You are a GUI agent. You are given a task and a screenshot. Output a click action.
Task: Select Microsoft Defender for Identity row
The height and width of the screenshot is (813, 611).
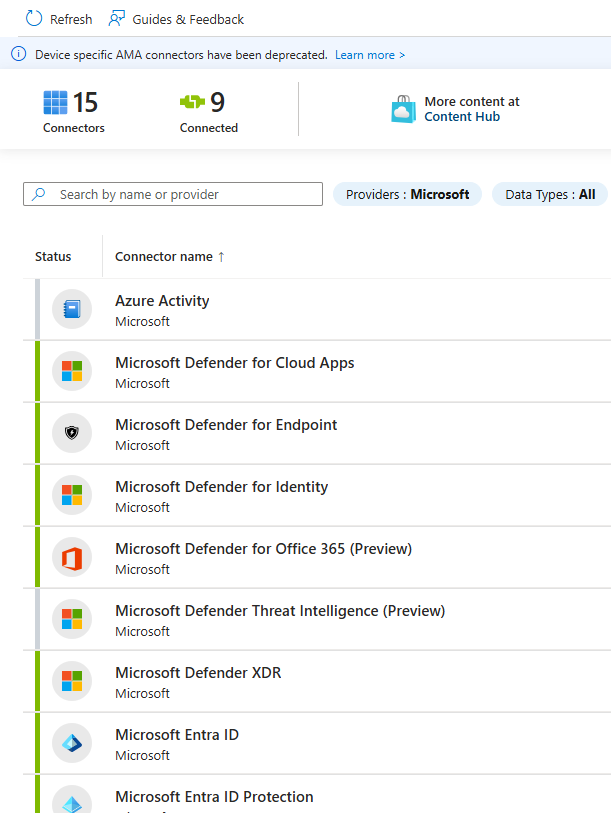click(317, 495)
